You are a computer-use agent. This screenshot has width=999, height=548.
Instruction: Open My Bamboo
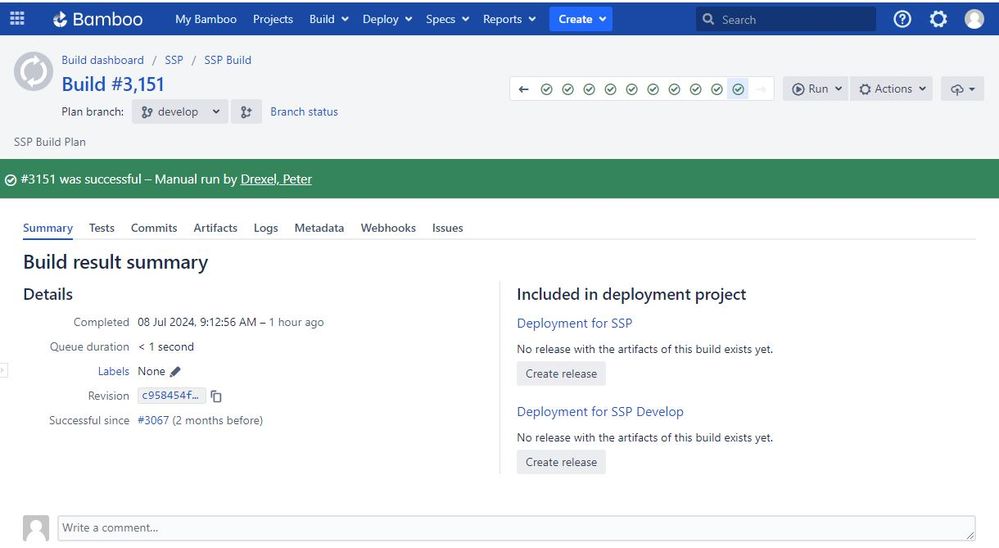[206, 19]
